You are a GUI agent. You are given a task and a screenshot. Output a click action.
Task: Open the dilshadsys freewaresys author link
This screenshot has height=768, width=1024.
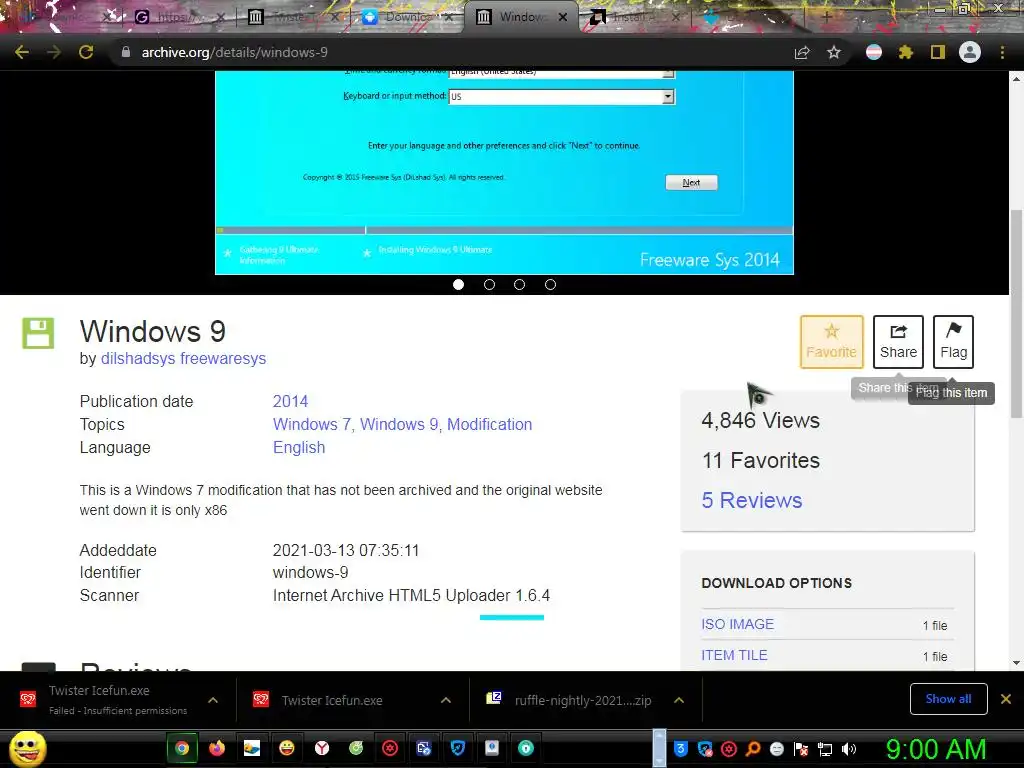coord(184,359)
